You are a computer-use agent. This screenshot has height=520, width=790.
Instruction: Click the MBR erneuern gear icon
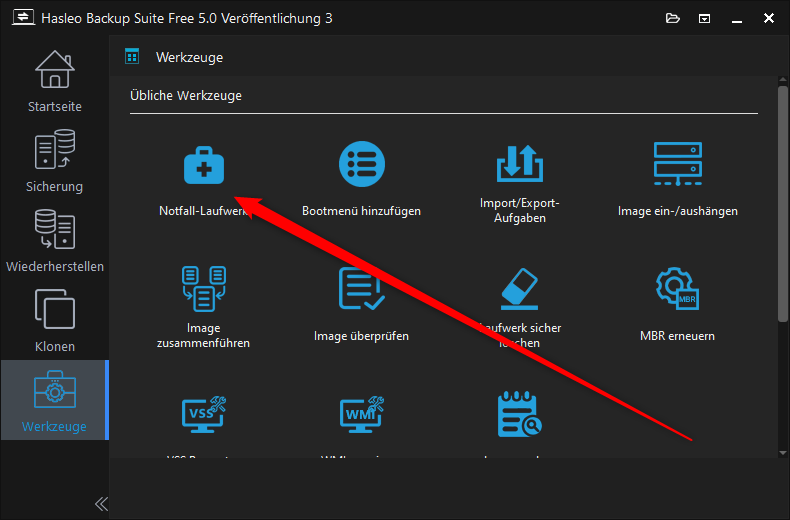coord(678,289)
